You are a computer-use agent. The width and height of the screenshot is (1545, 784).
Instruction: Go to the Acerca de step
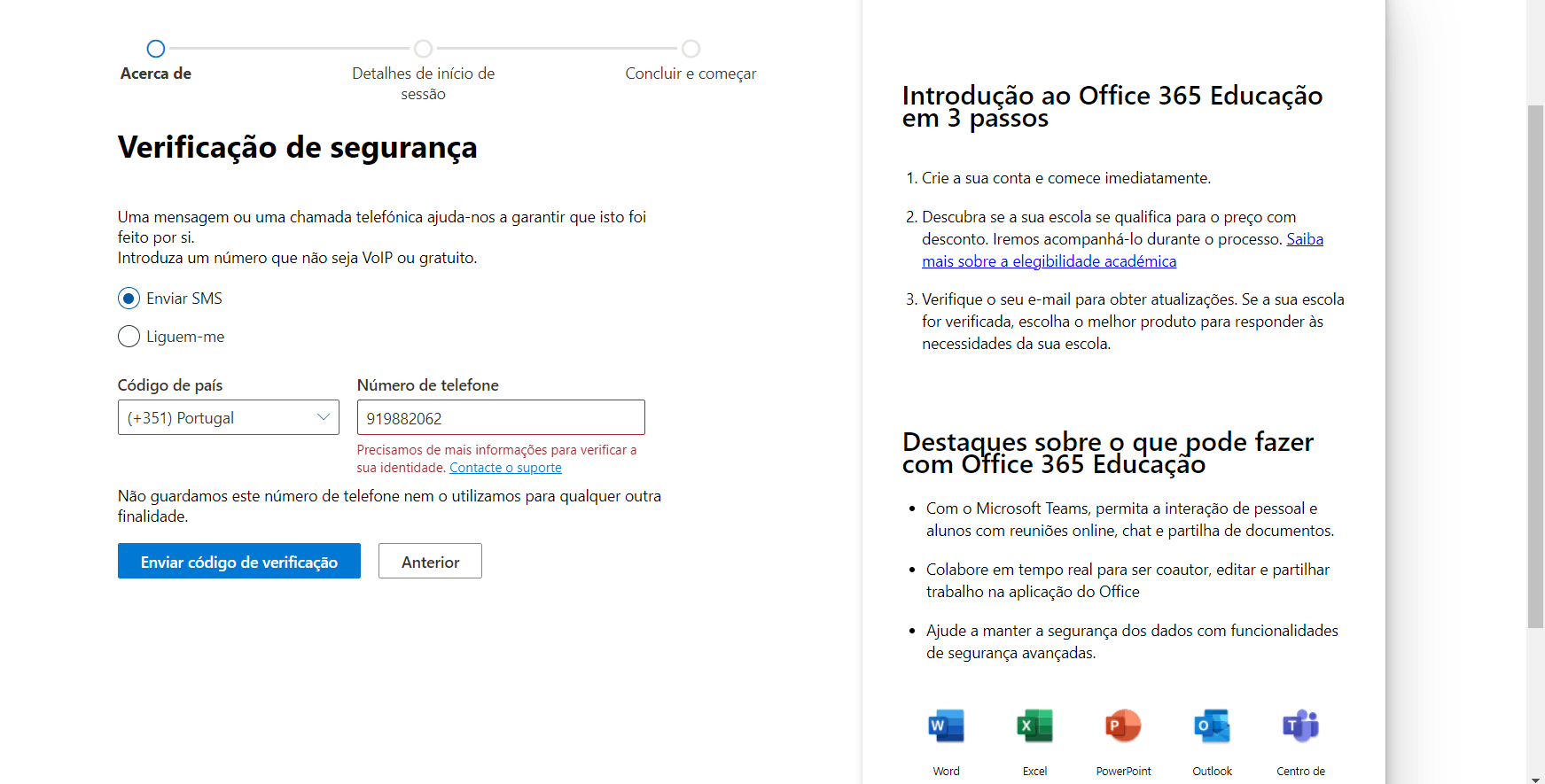coord(156,49)
